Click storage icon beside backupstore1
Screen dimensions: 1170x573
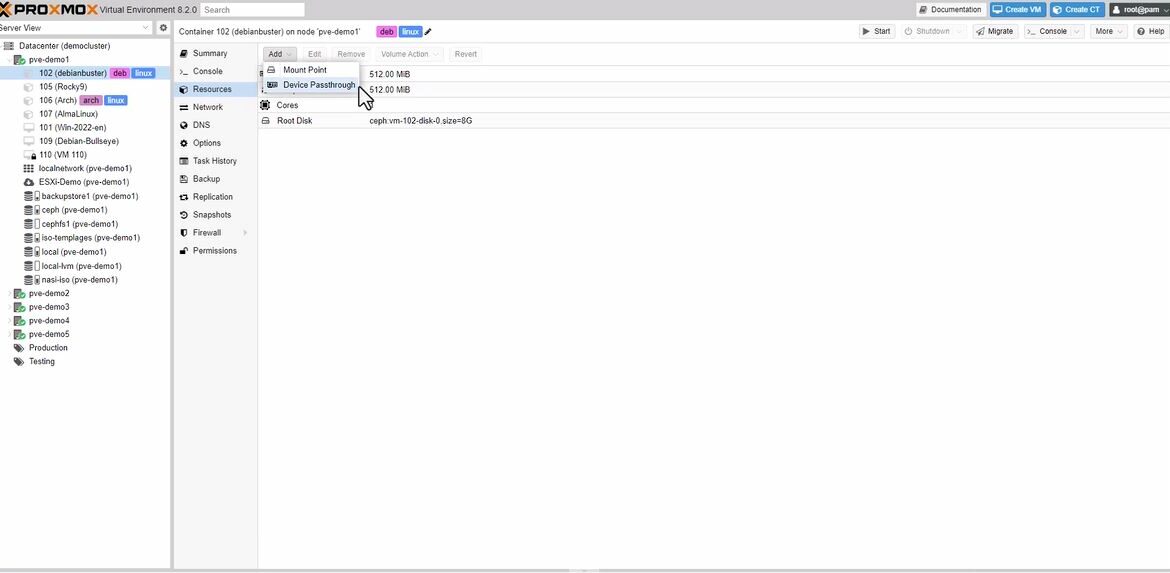tap(31, 196)
